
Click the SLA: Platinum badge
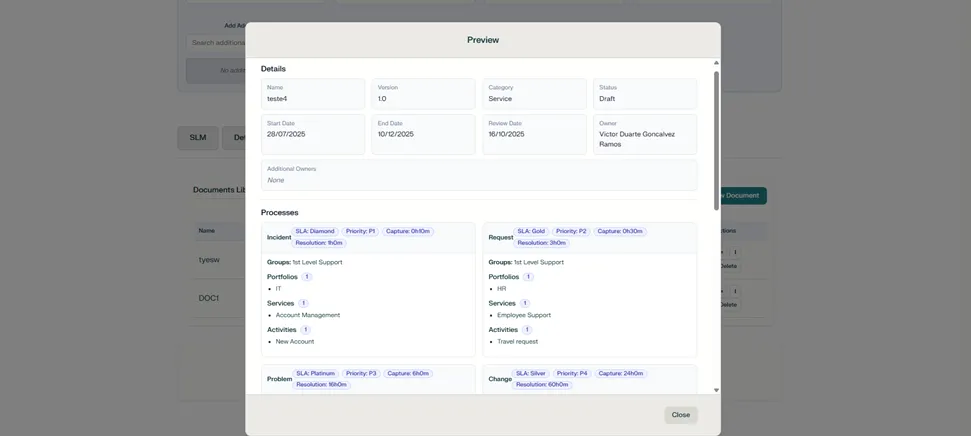click(x=316, y=373)
